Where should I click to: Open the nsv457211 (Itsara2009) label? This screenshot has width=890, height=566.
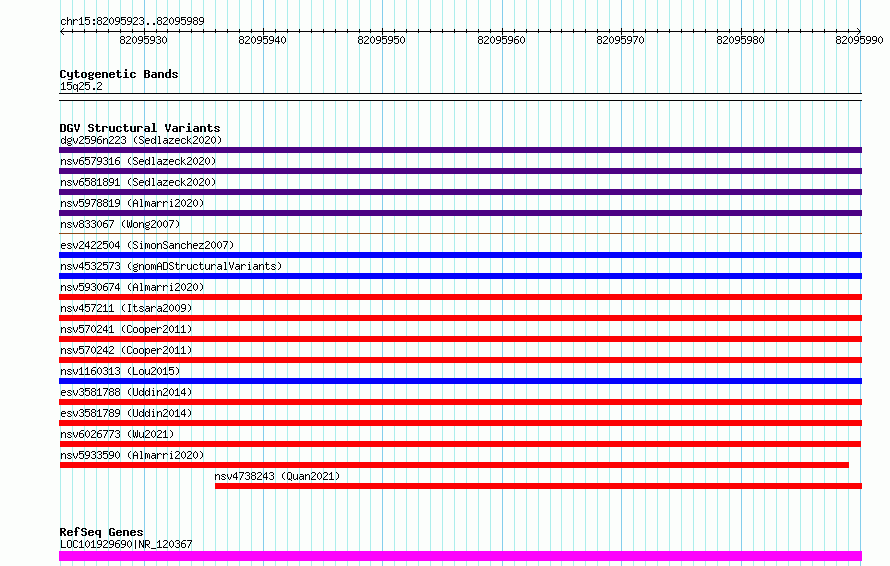point(126,308)
